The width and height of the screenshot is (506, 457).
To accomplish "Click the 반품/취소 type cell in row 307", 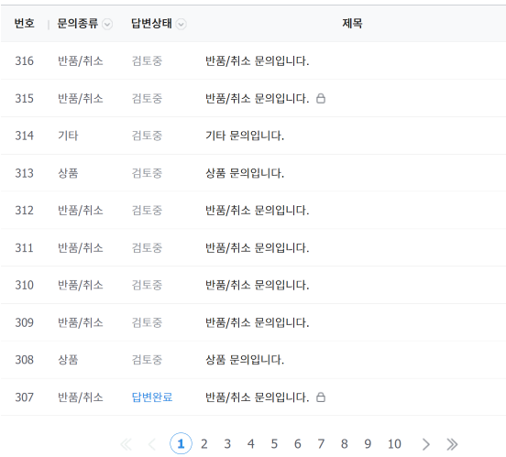I will click(80, 397).
